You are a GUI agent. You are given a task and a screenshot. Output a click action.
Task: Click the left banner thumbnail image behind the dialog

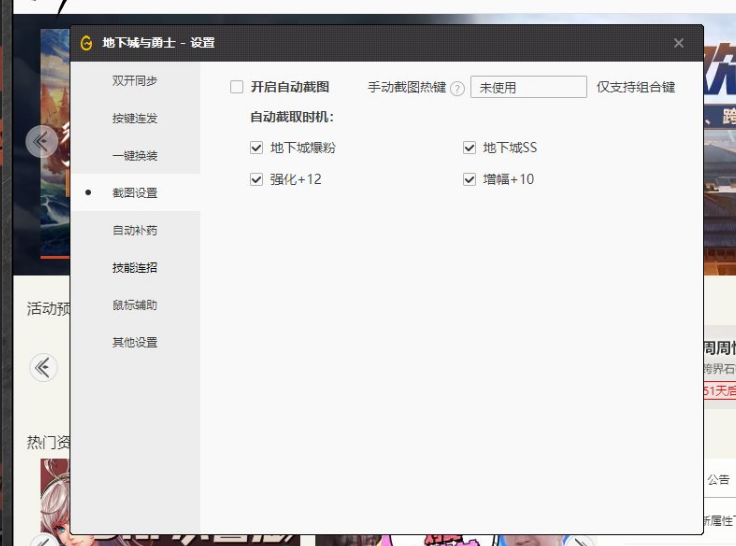[x=55, y=143]
